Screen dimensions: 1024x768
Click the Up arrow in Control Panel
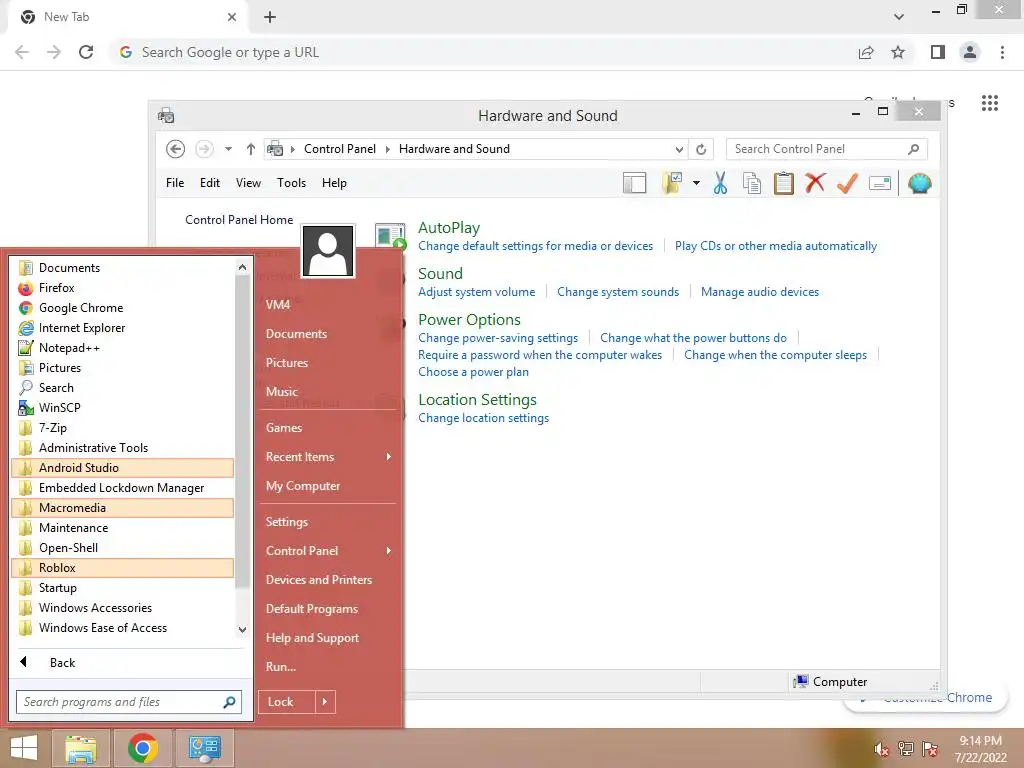click(251, 149)
